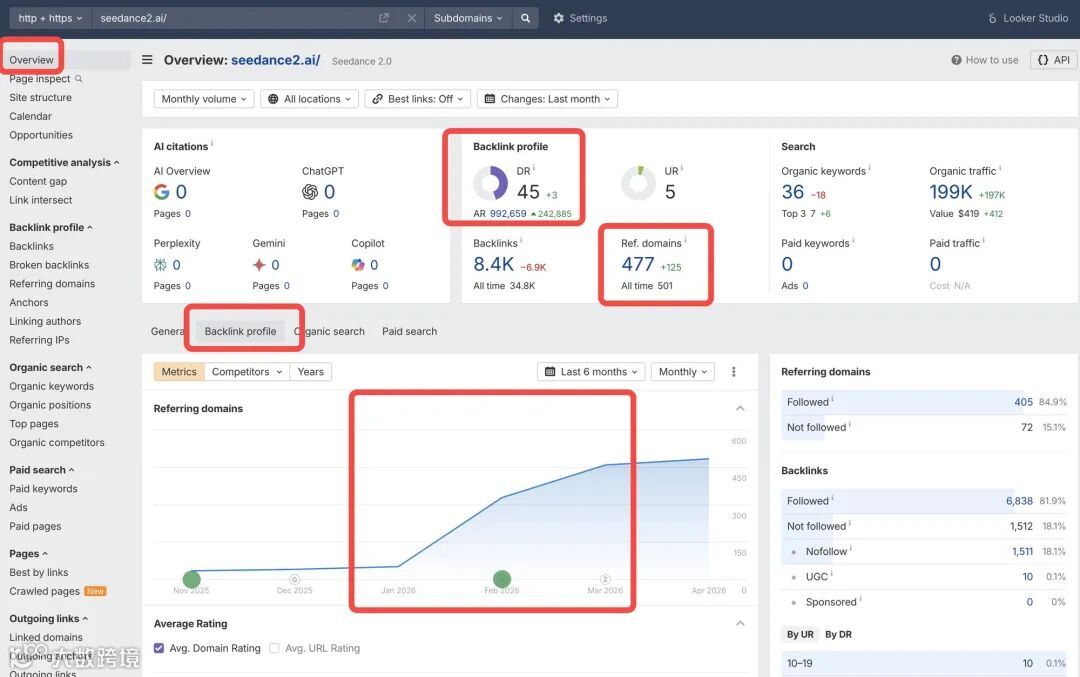Collapse the Average Rating section

(x=740, y=623)
